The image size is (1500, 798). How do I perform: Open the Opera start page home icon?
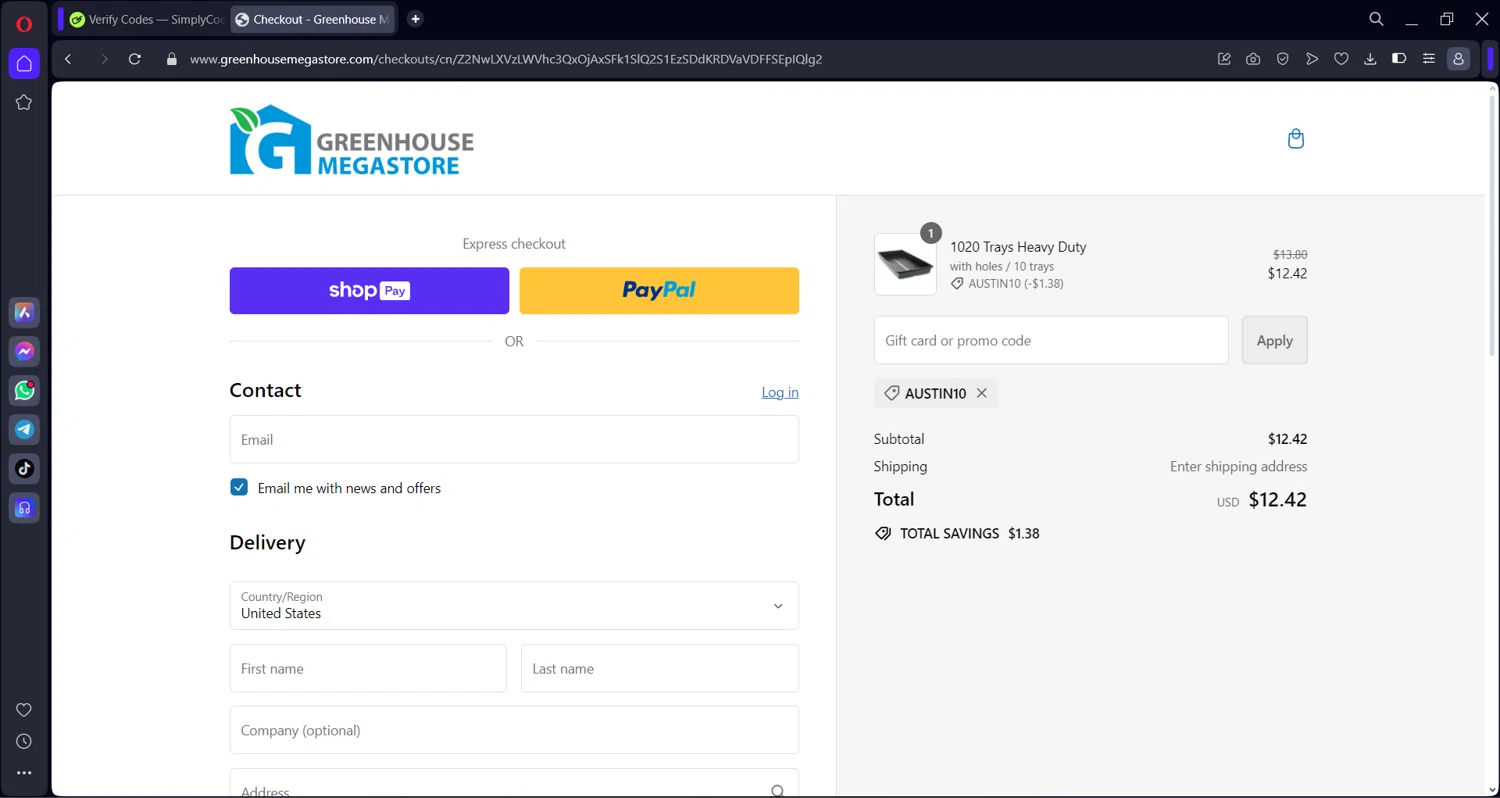pos(24,64)
